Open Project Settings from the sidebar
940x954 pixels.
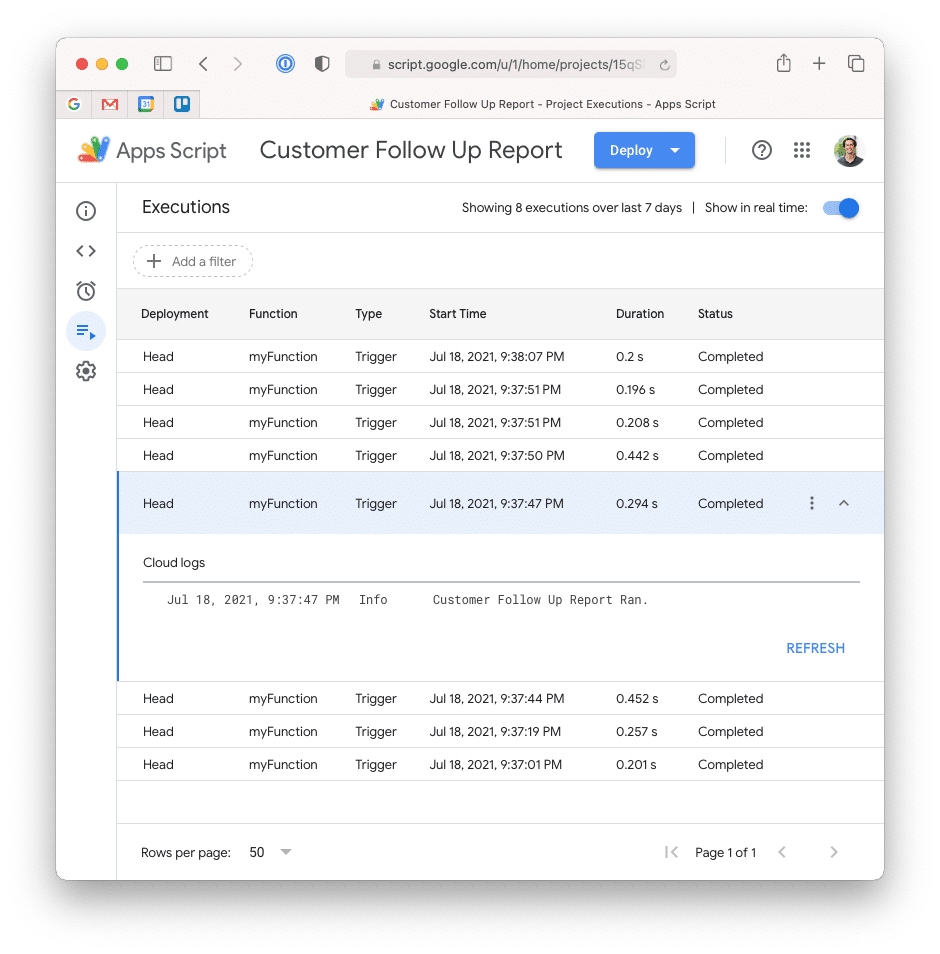85,371
